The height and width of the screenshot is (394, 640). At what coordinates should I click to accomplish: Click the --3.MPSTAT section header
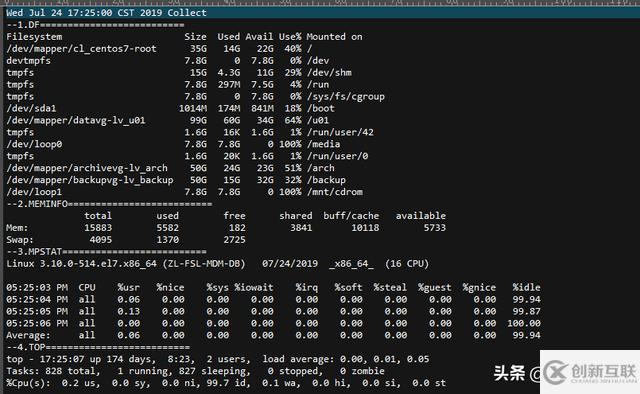click(106, 252)
